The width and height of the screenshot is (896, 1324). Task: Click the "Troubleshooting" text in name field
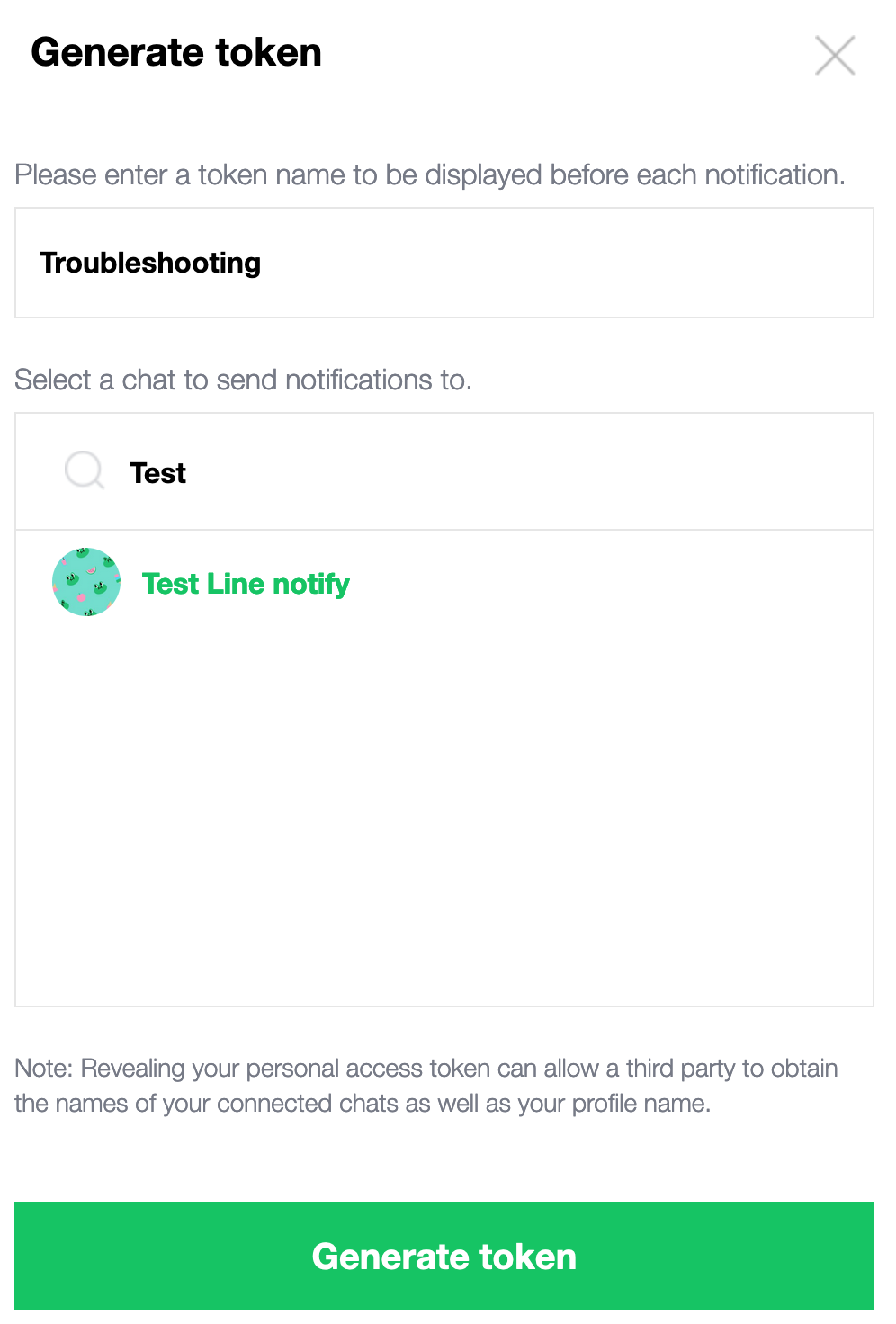click(150, 263)
